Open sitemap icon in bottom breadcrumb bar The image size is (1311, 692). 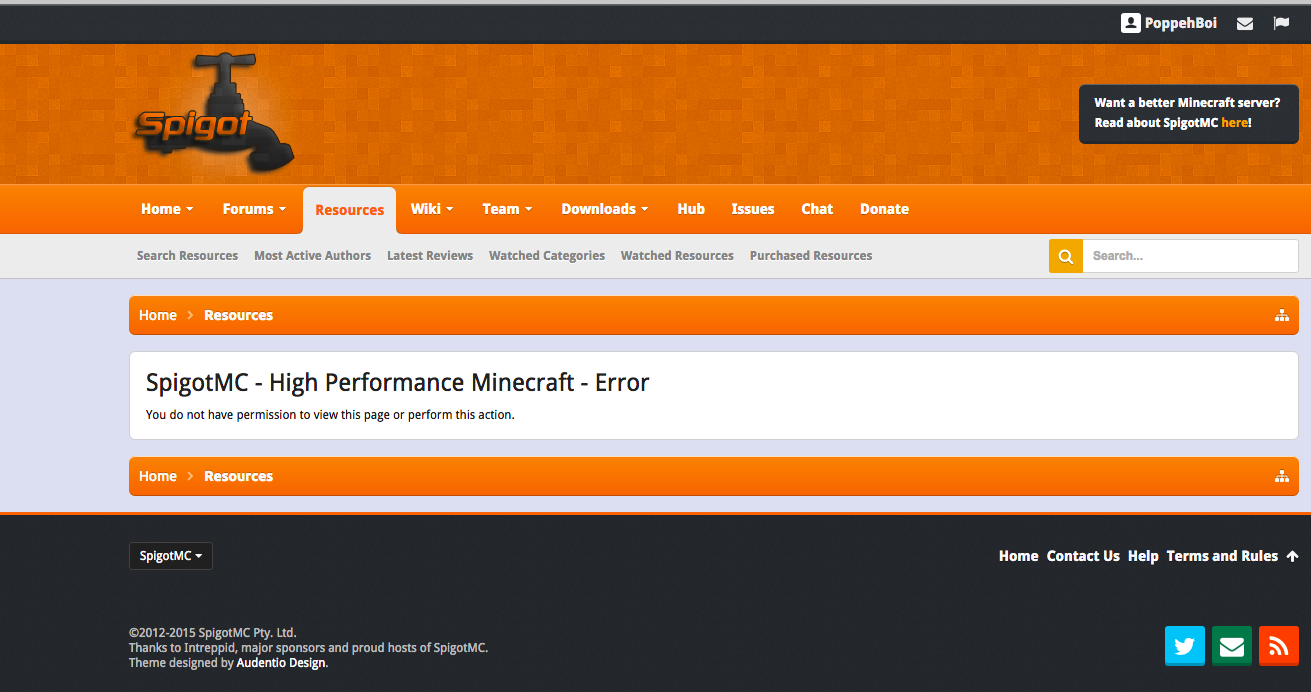click(x=1281, y=476)
